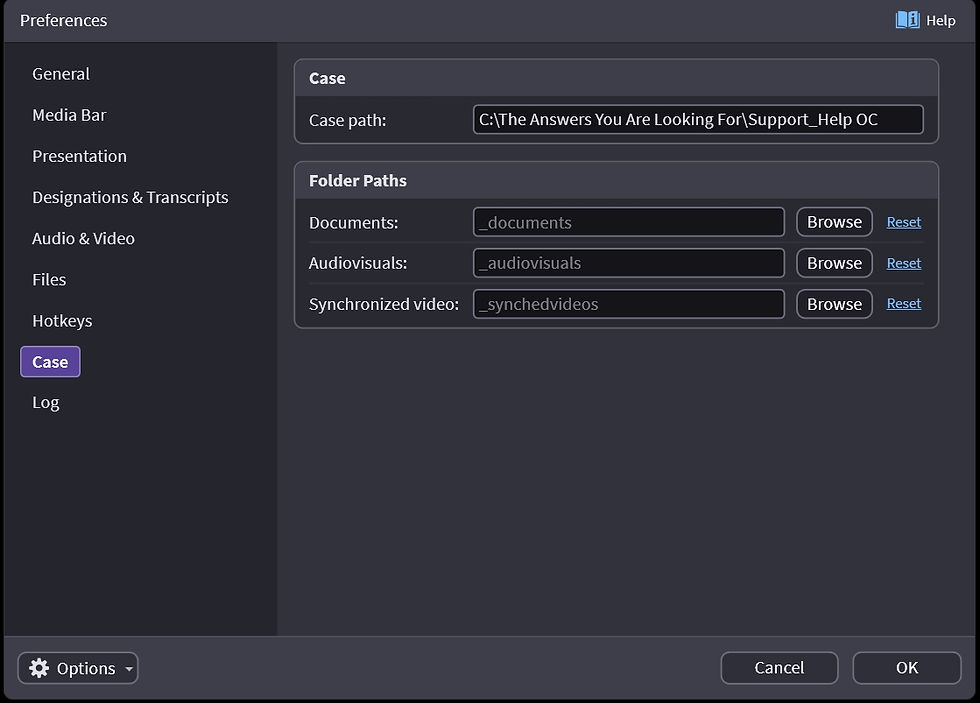The height and width of the screenshot is (703, 980).
Task: Select the Presentation preferences category
Action: (79, 156)
